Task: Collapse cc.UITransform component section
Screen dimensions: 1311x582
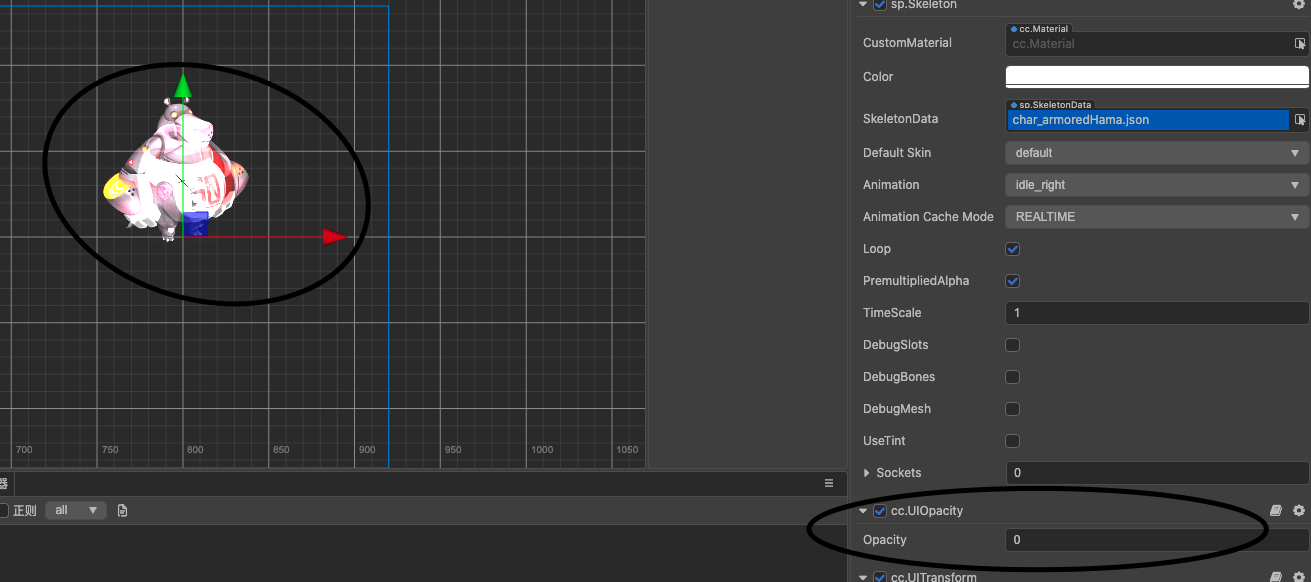Action: click(863, 577)
